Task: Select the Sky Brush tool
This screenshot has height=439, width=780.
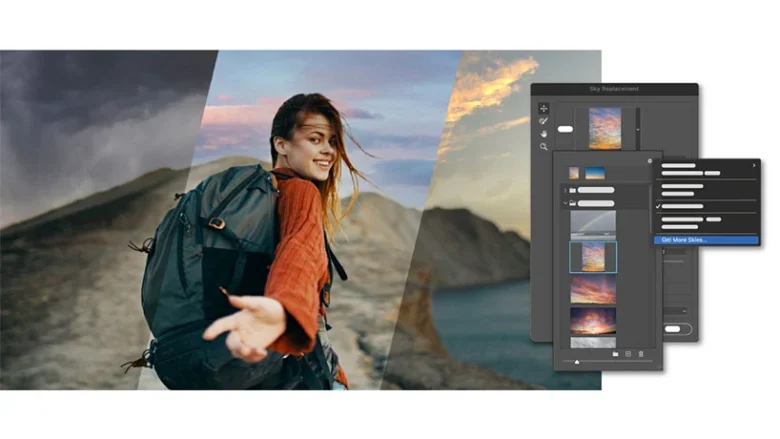Action: point(543,121)
